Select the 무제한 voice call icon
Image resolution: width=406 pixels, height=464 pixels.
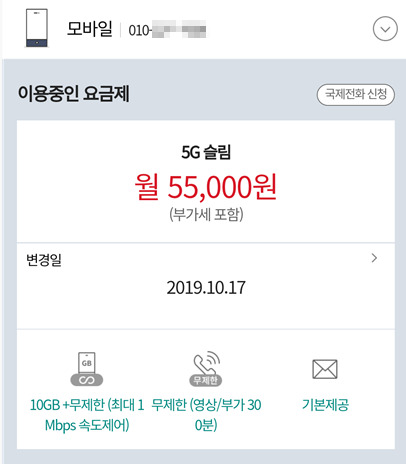point(206,368)
